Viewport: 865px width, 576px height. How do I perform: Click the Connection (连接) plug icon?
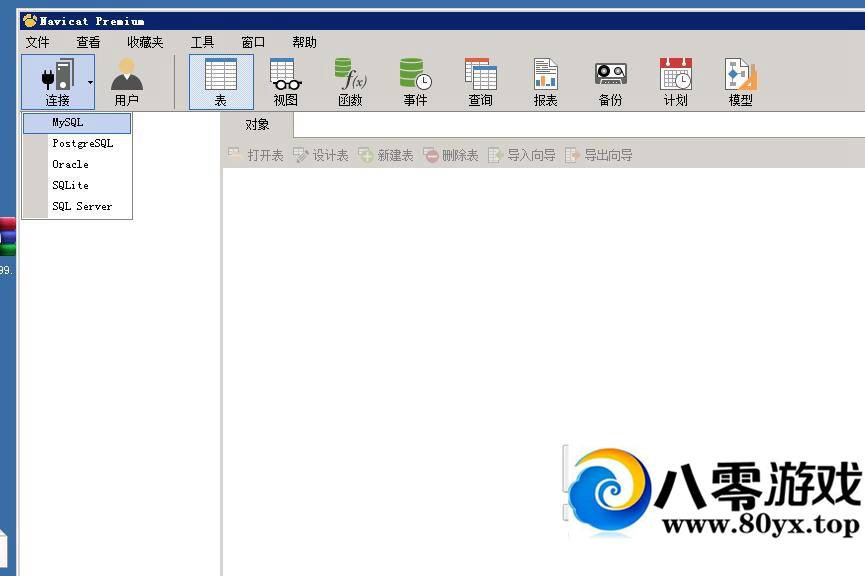point(57,75)
